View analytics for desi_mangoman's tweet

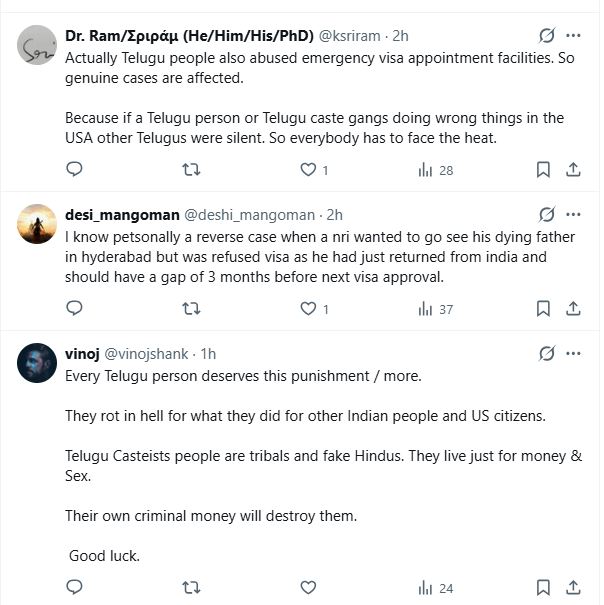pyautogui.click(x=436, y=309)
